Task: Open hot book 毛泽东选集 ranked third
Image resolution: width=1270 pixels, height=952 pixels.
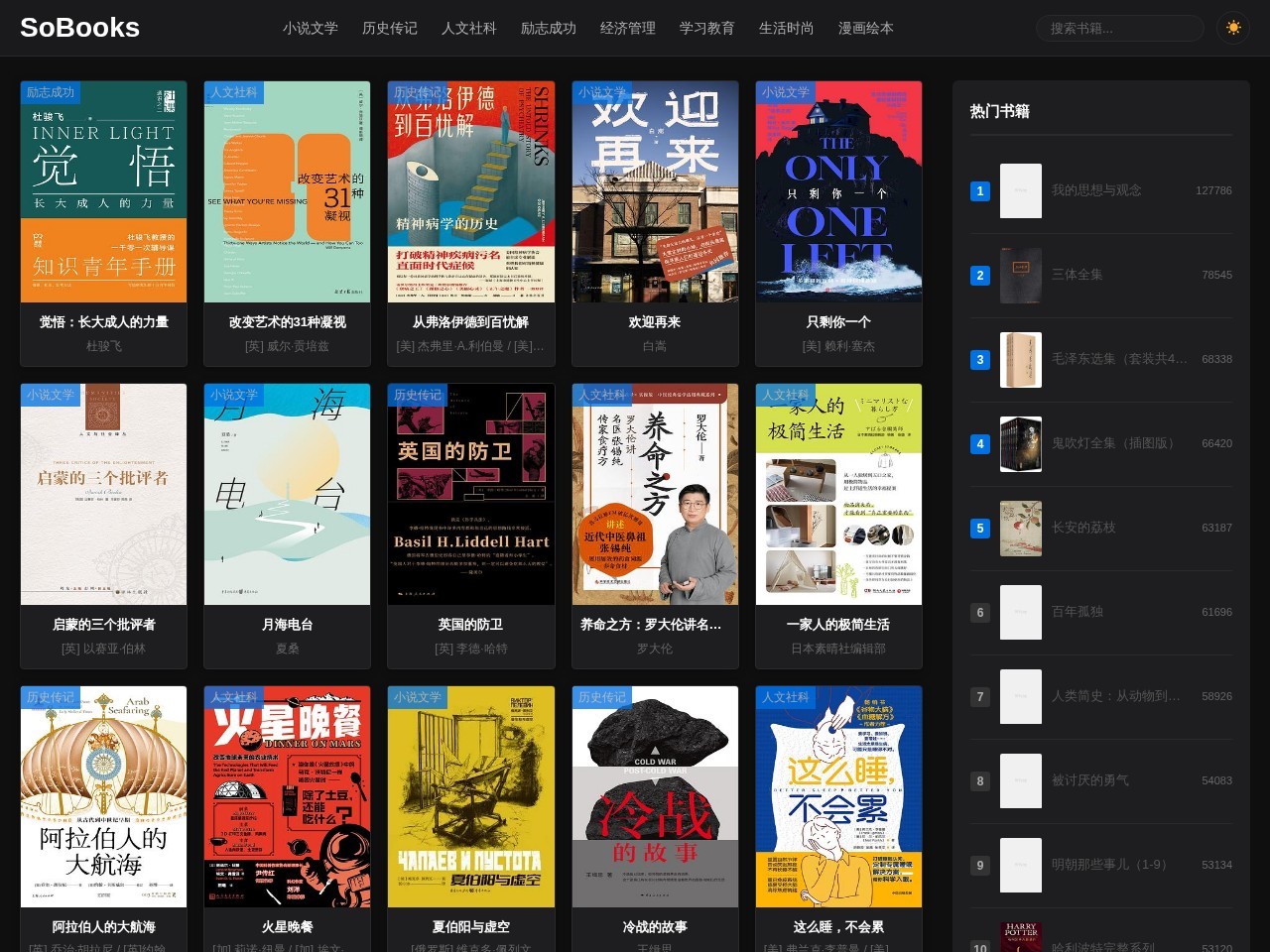Action: tap(1119, 359)
